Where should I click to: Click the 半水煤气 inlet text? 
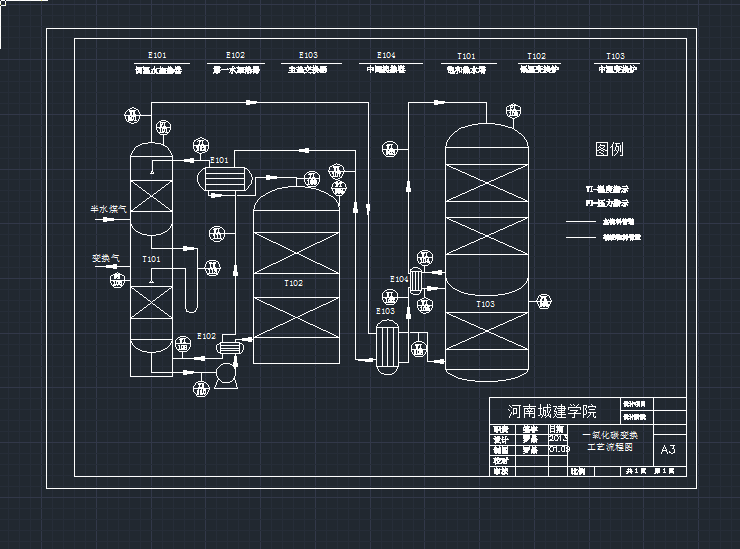click(106, 210)
